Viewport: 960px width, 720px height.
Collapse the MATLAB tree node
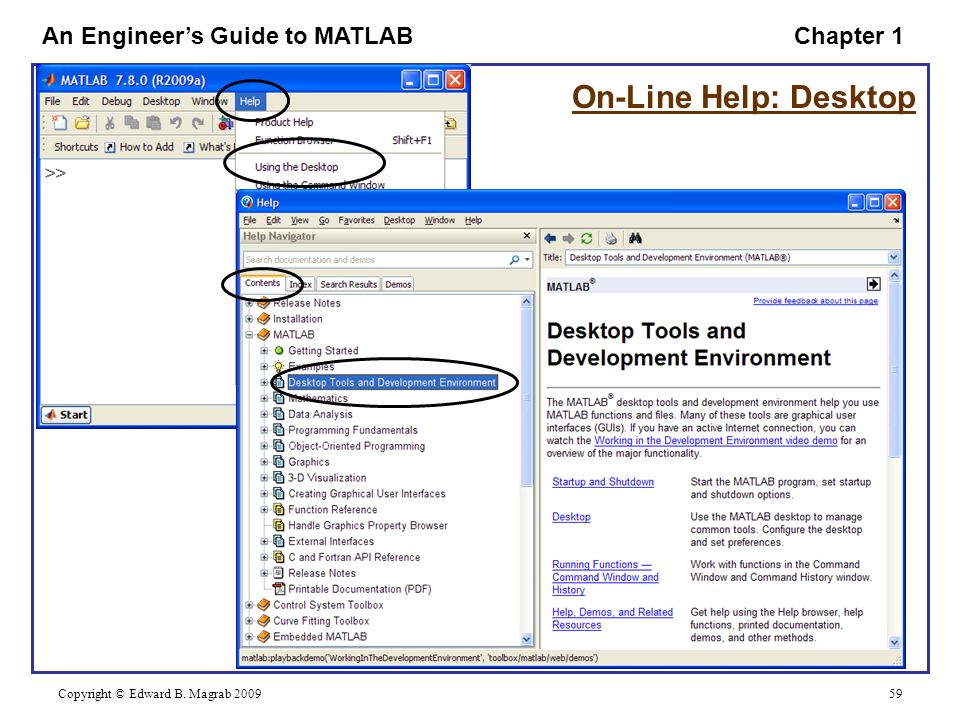pyautogui.click(x=249, y=334)
